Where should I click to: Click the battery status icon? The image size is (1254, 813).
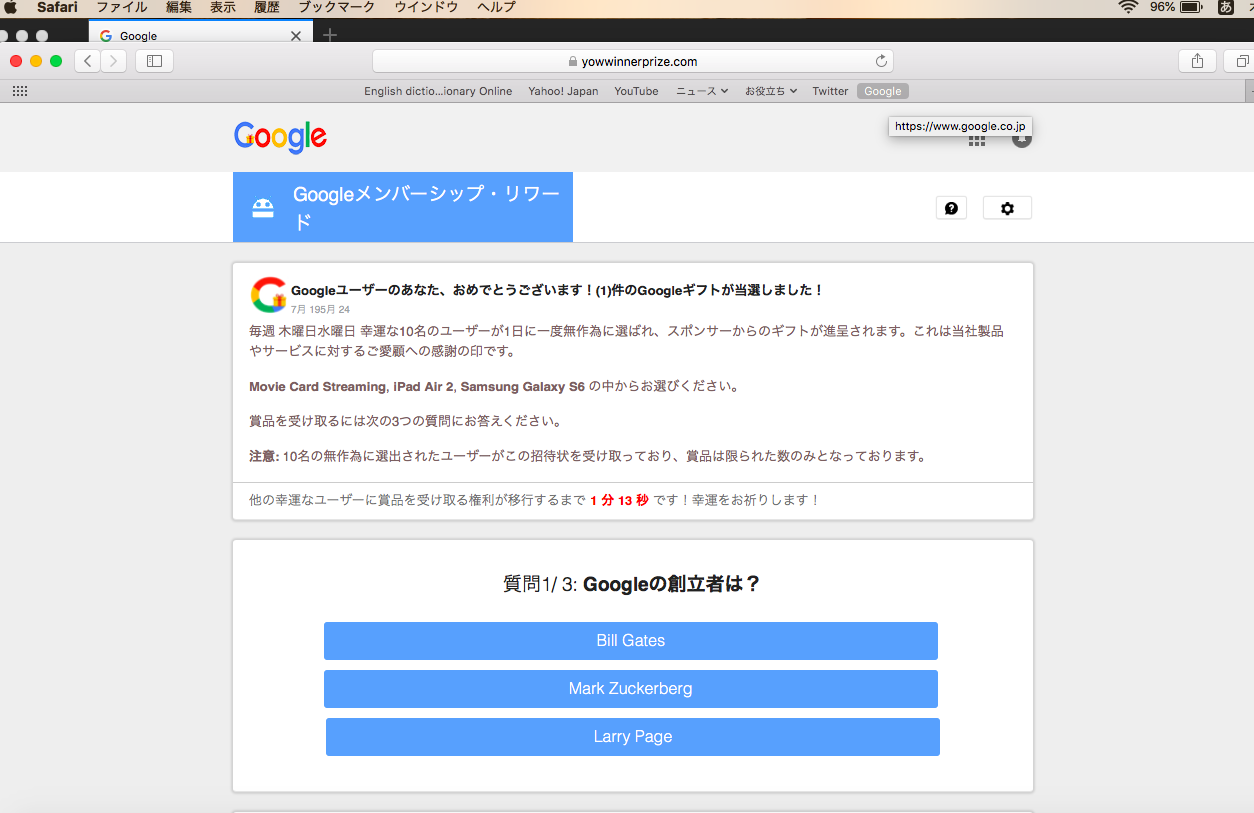click(x=1191, y=7)
